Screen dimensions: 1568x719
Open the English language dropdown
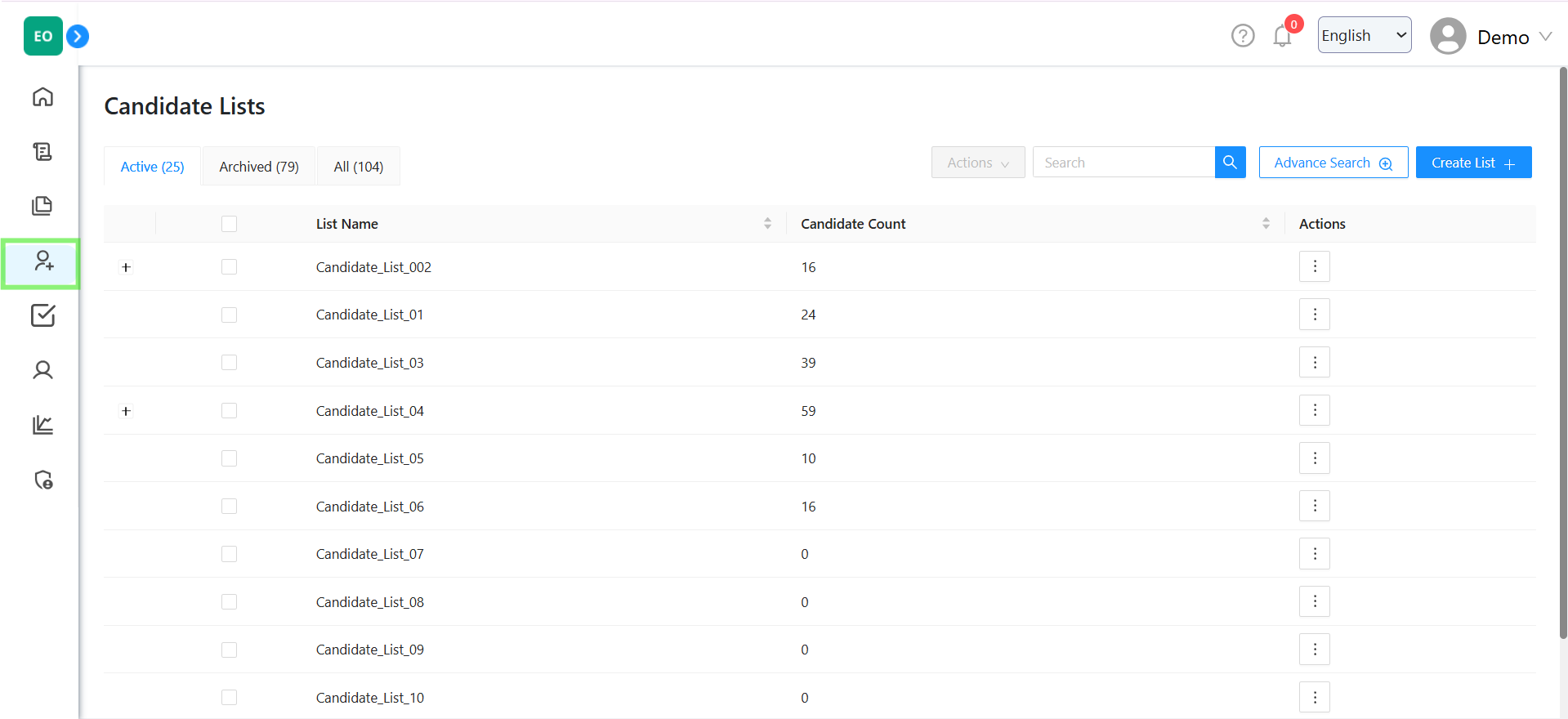pos(1363,35)
